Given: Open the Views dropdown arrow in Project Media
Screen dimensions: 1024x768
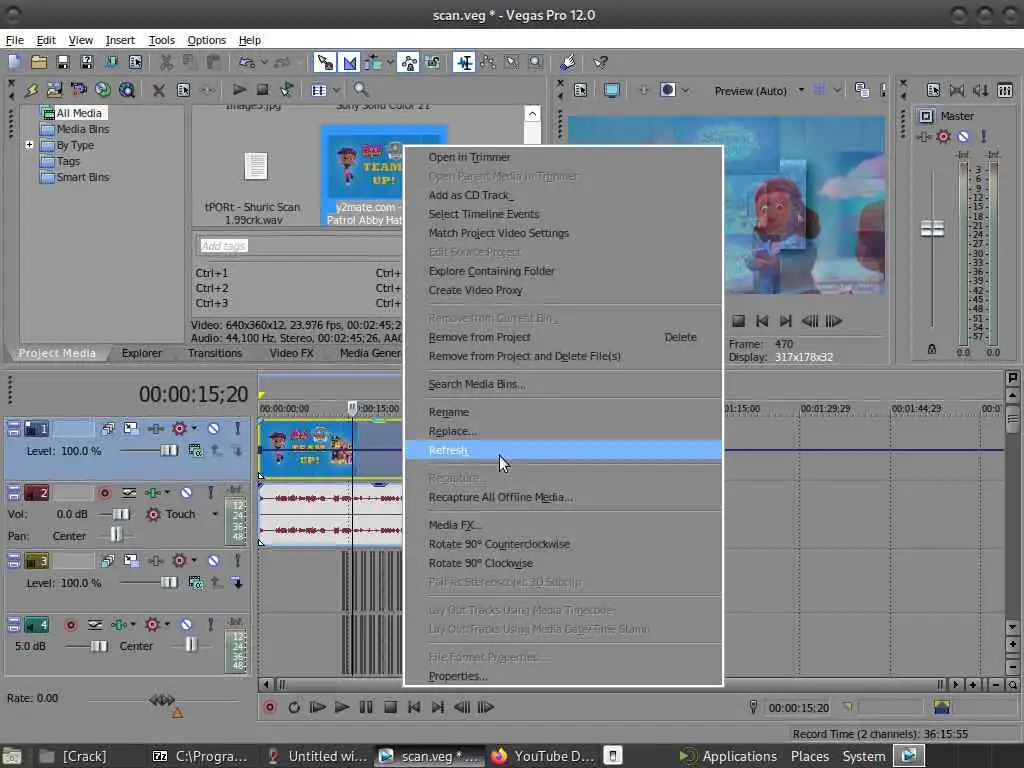Looking at the screenshot, I should pos(336,89).
